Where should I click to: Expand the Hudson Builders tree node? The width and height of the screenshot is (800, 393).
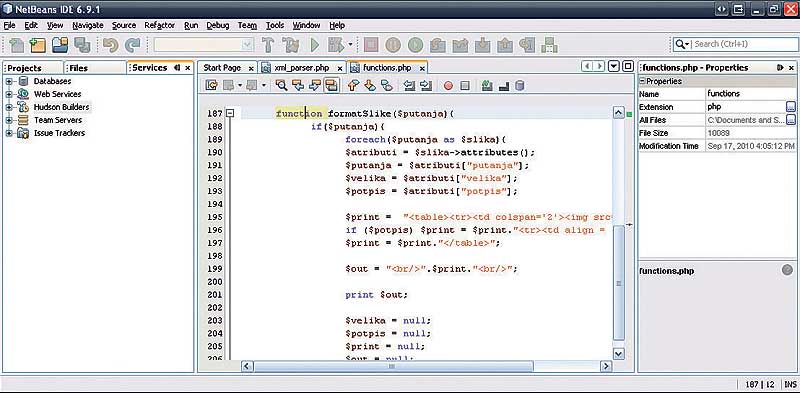coord(9,107)
